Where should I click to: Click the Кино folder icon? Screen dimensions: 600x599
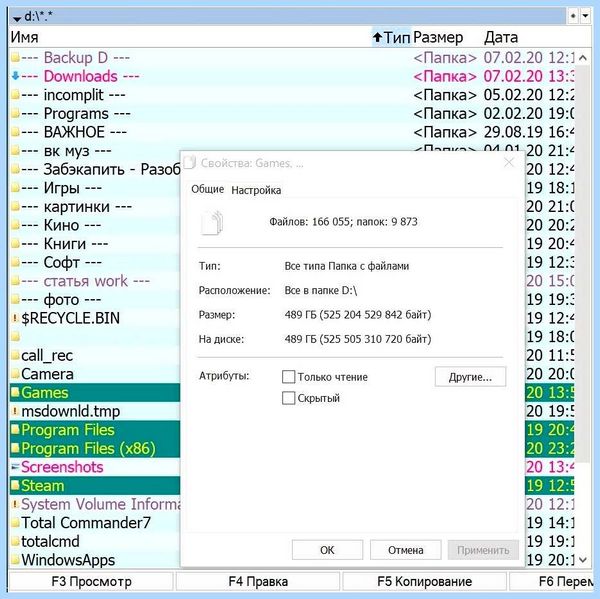pyautogui.click(x=15, y=225)
